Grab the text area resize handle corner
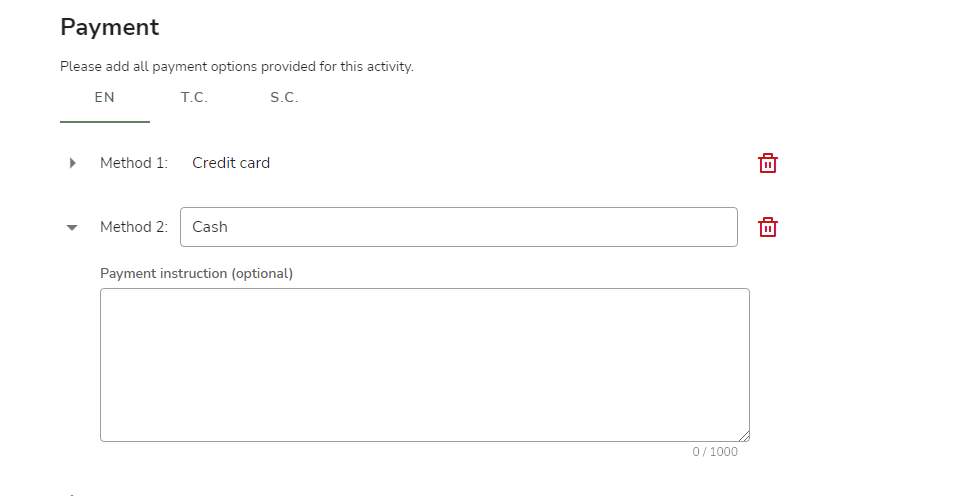966x496 pixels. (744, 436)
